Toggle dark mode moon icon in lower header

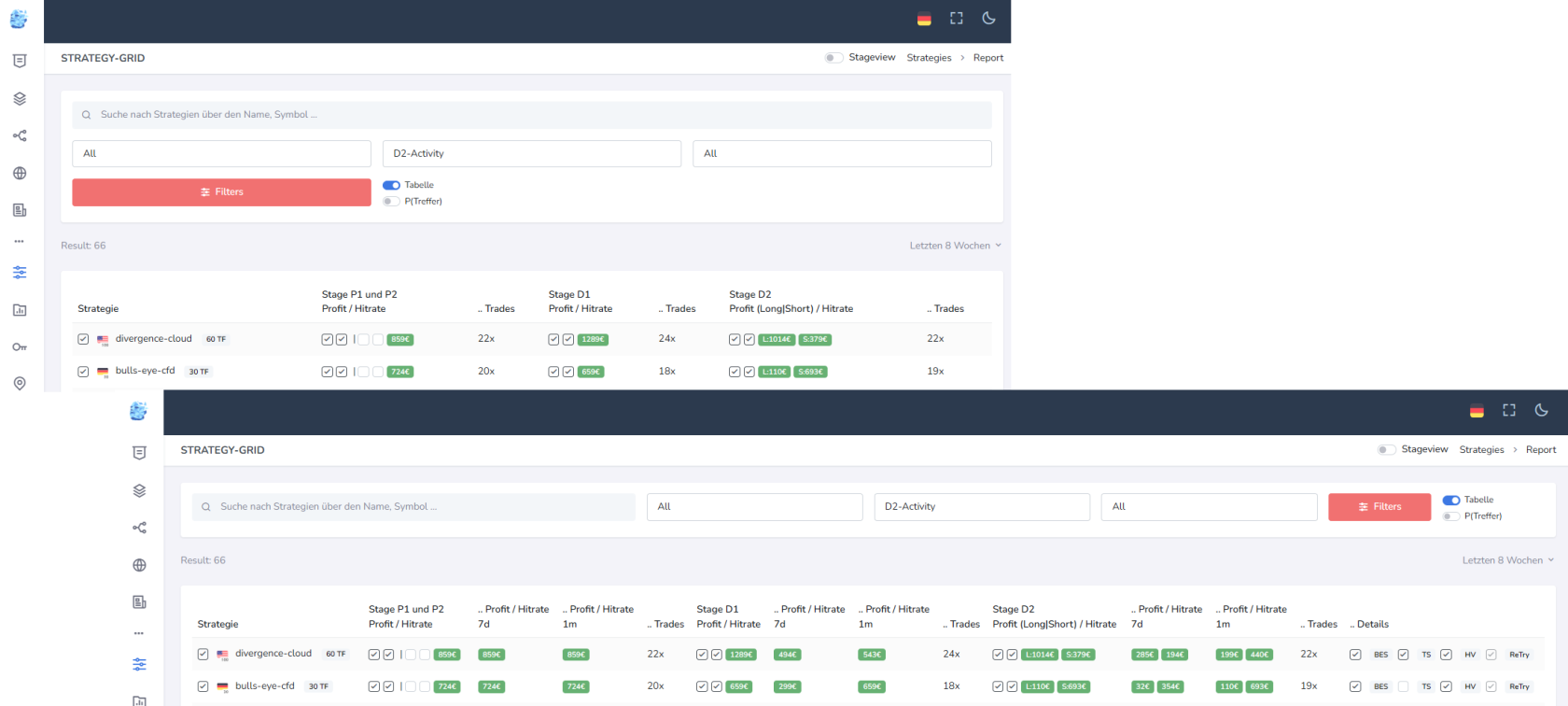point(1541,410)
